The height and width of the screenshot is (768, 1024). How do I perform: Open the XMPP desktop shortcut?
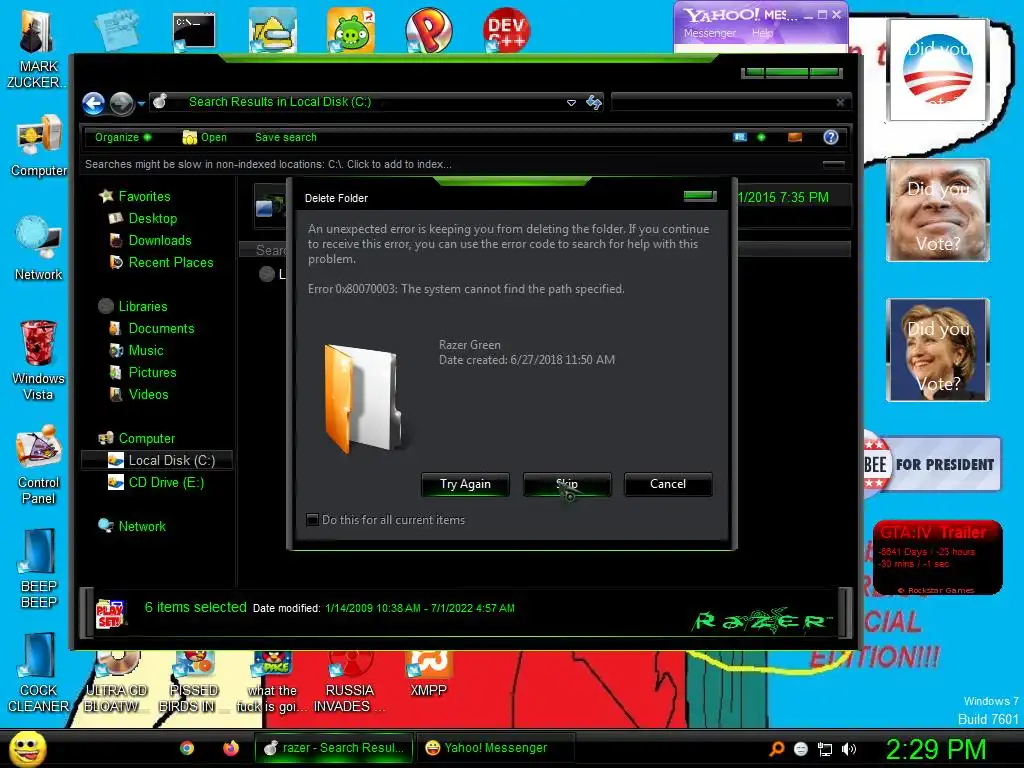click(x=428, y=674)
